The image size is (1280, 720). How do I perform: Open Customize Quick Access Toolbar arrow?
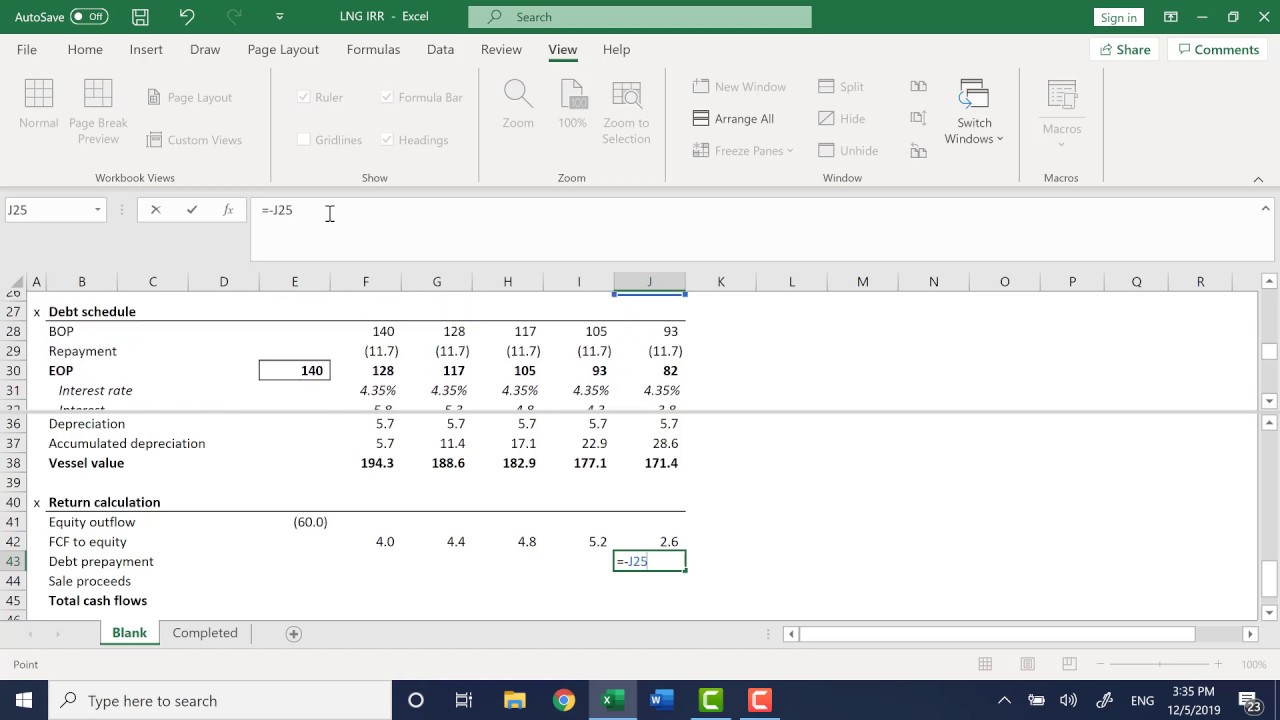(x=280, y=17)
